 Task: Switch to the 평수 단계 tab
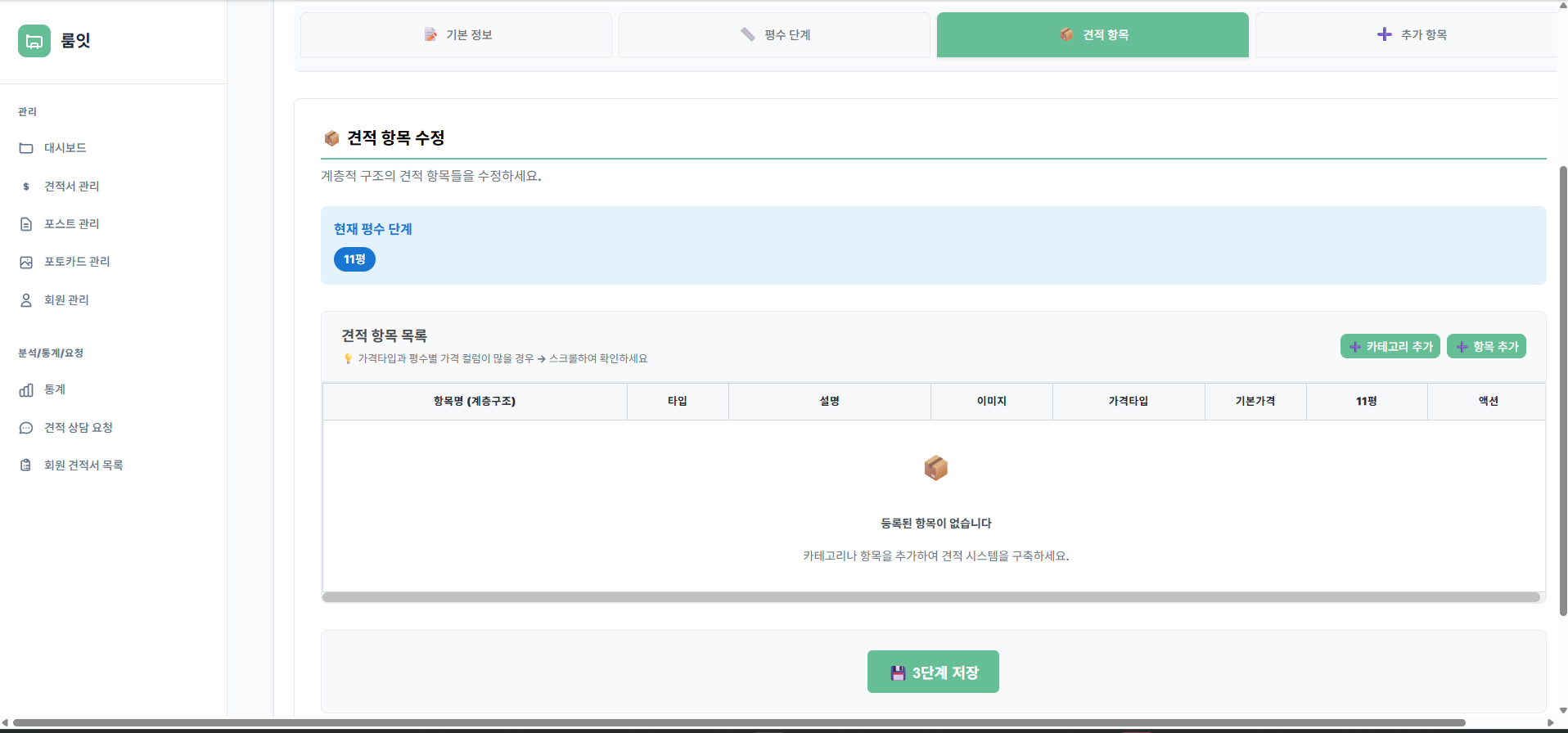pos(774,35)
